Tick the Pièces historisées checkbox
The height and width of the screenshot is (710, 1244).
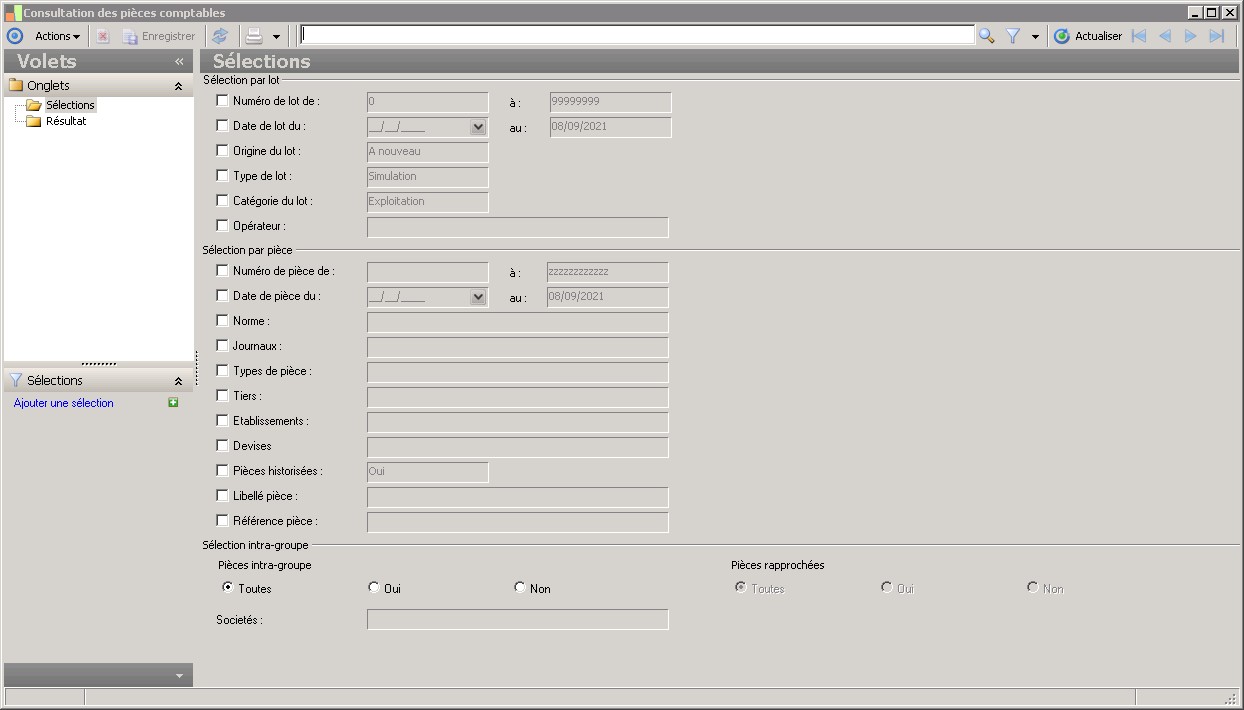coord(222,470)
